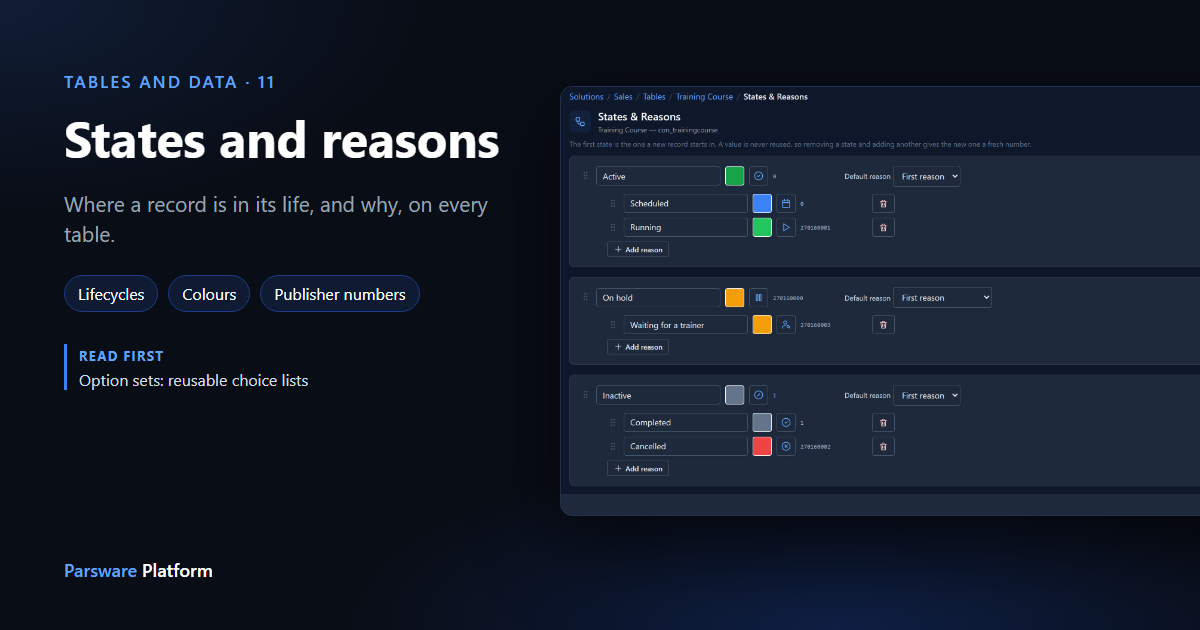Add a reason under the Active state

638,249
